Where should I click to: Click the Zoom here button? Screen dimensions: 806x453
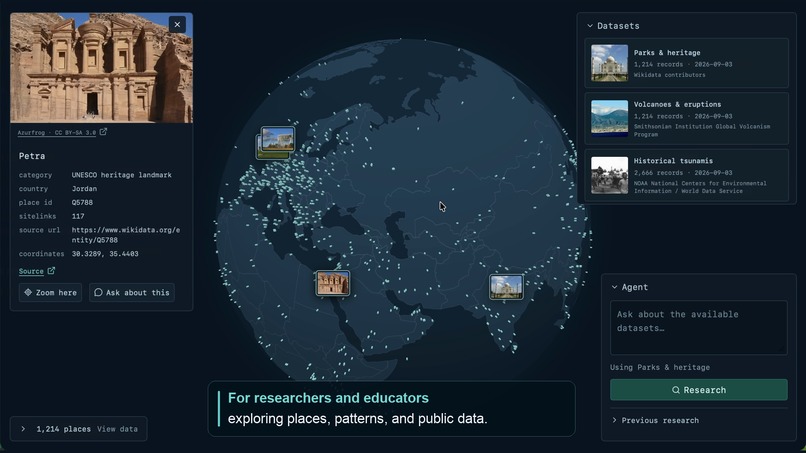coord(50,292)
